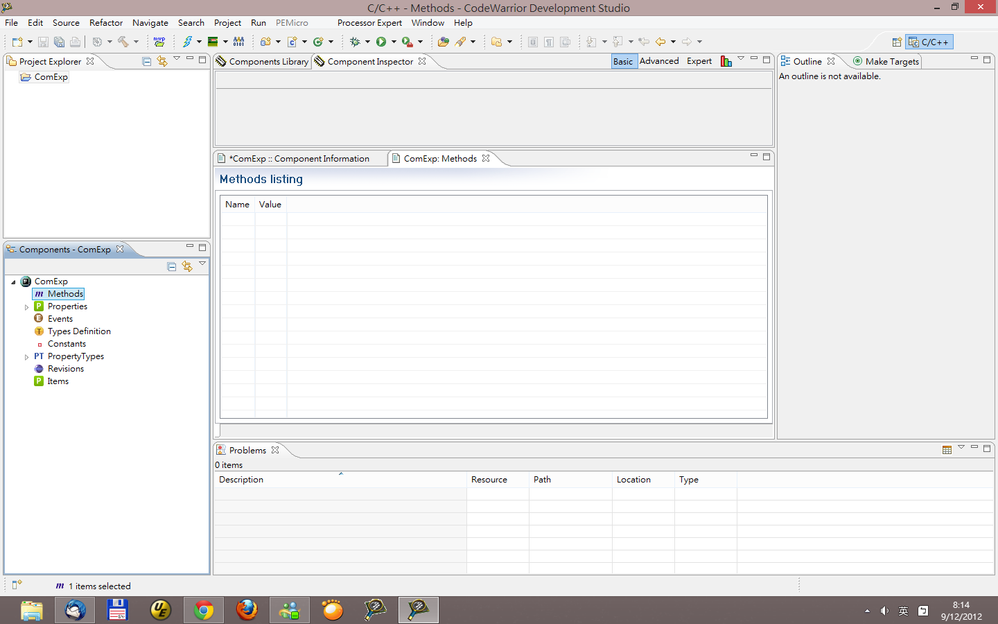The width and height of the screenshot is (998, 624).
Task: Expand the PropertyTypes tree node
Action: point(27,357)
